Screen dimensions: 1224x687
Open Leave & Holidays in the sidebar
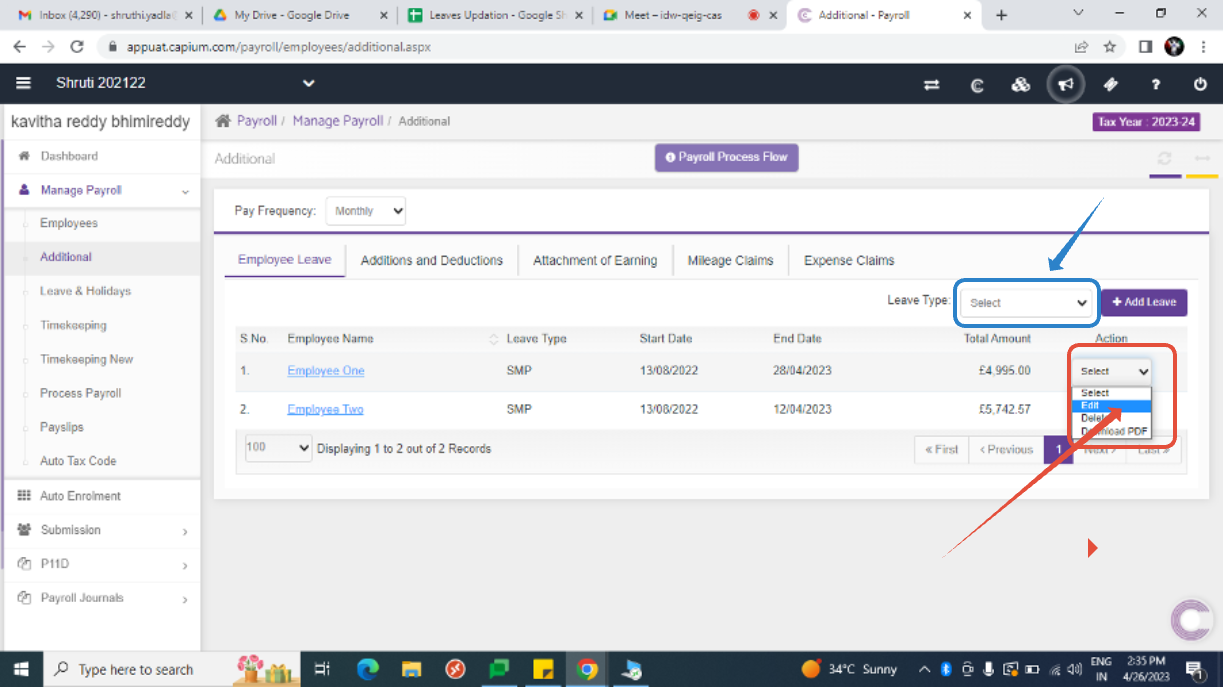(85, 291)
